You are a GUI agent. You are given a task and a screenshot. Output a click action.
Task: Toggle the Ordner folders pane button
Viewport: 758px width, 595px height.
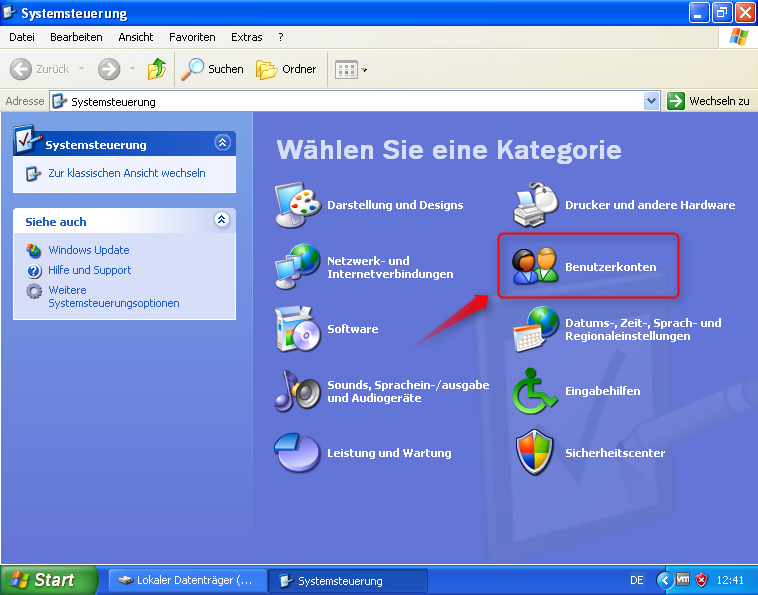[286, 69]
